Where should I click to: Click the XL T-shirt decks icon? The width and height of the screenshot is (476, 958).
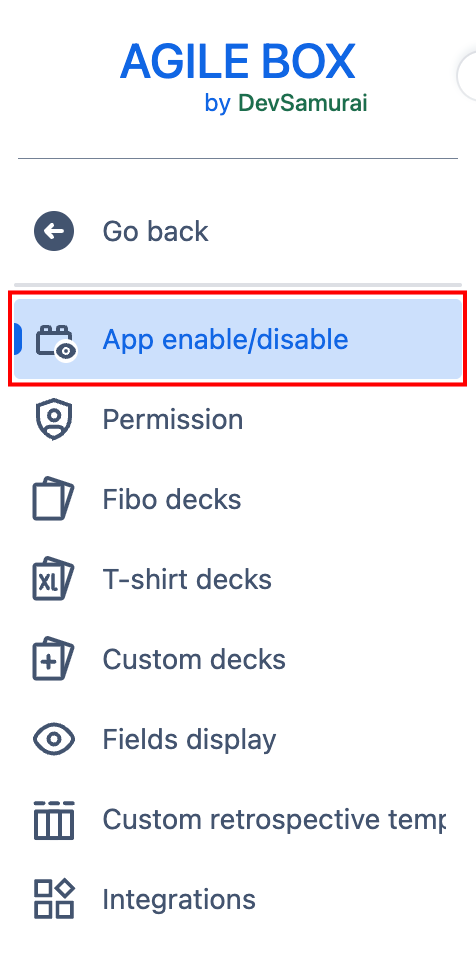pos(53,579)
